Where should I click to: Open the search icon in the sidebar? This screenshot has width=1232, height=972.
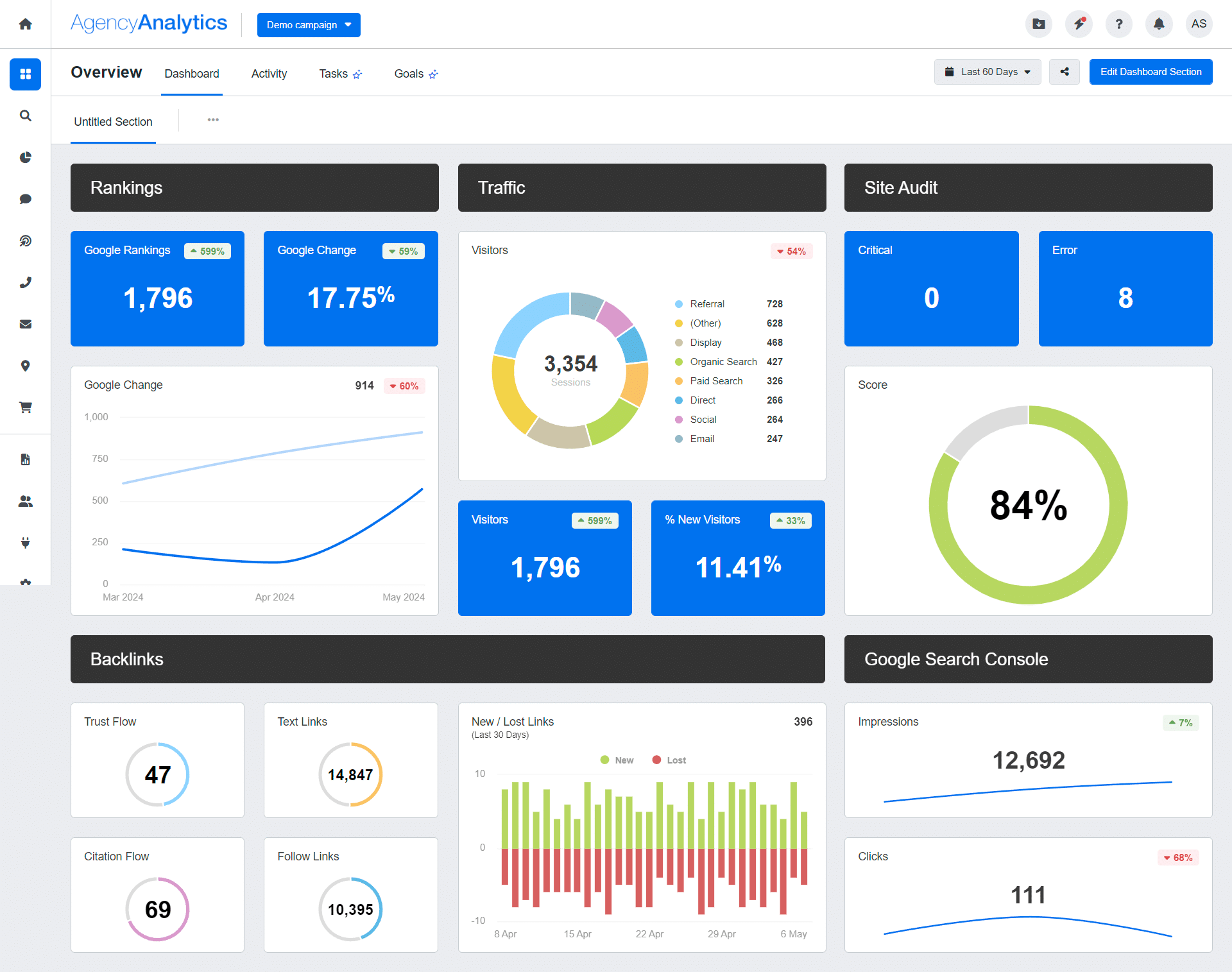tap(25, 115)
